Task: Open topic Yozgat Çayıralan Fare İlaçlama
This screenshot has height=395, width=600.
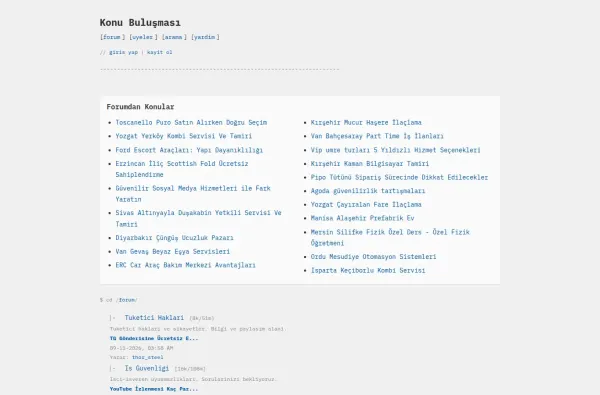Action: tap(366, 204)
